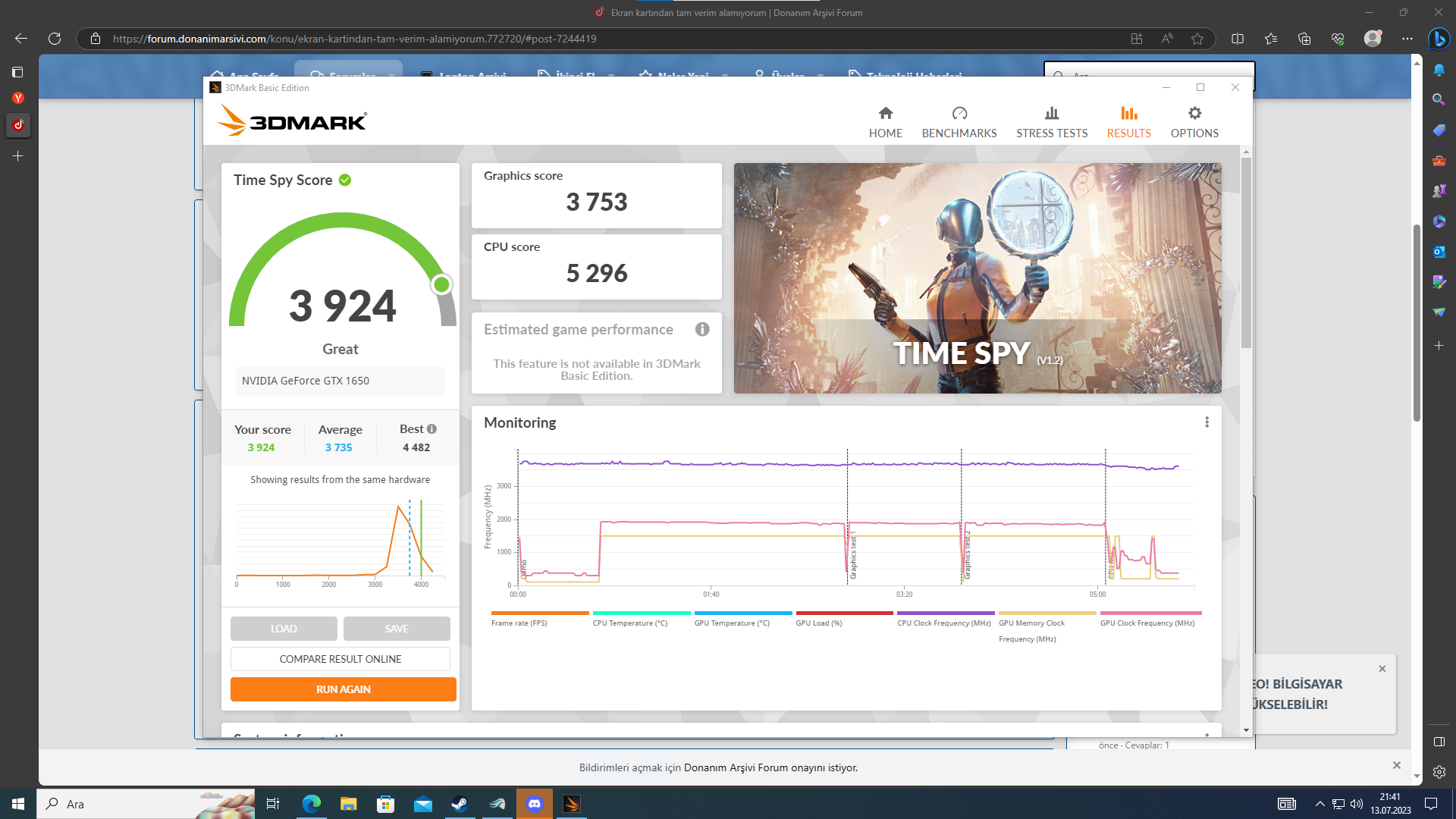
Task: Open Edge sidebar Image Creator icon
Action: [1439, 282]
